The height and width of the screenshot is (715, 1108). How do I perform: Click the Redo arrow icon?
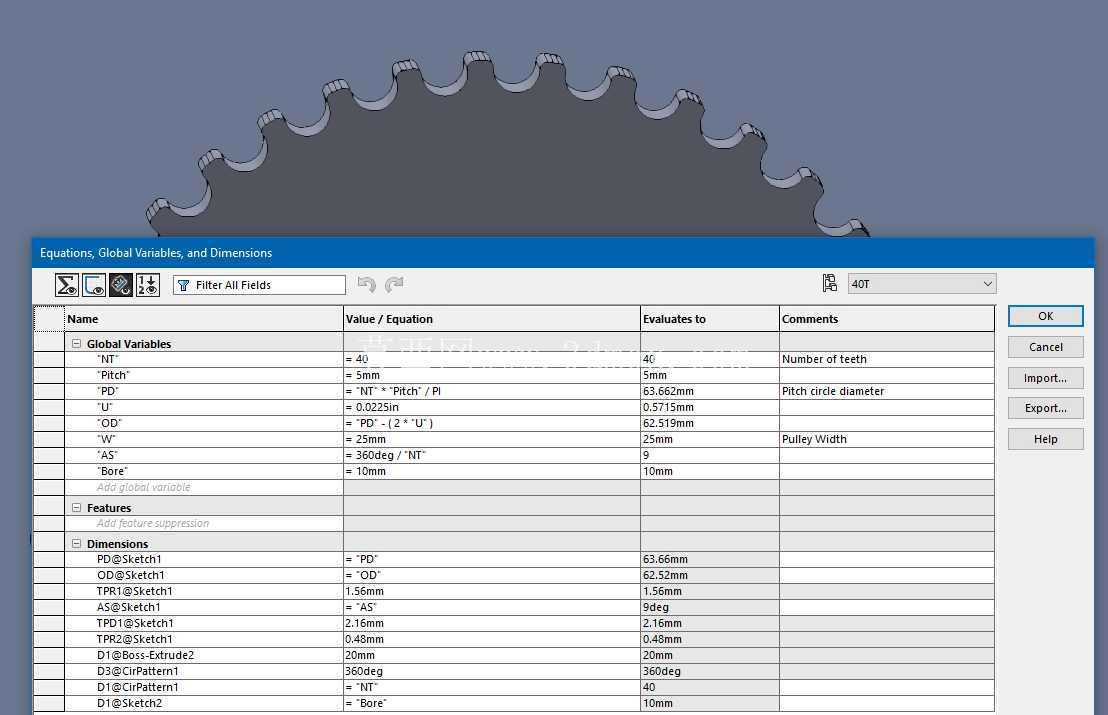pos(394,284)
